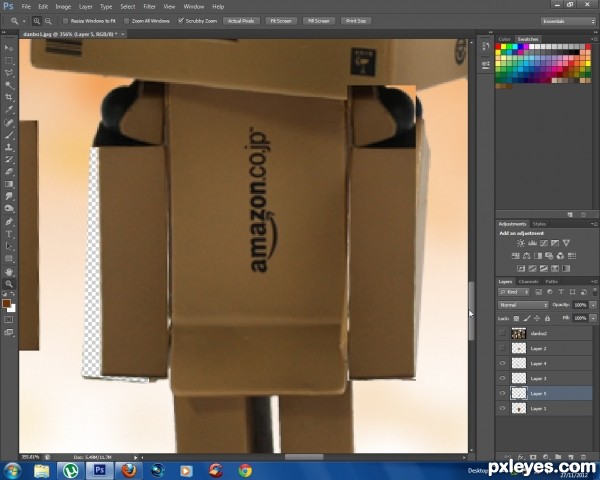Screen dimensions: 600x480
Task: Show the danbo2 layer
Action: pos(502,333)
